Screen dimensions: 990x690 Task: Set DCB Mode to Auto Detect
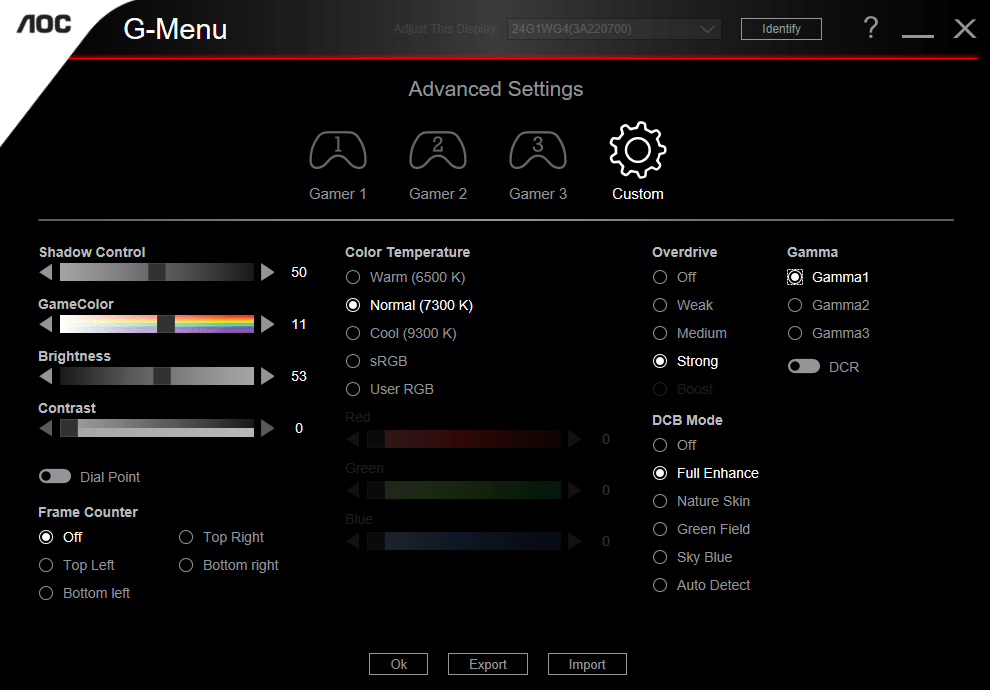701,585
